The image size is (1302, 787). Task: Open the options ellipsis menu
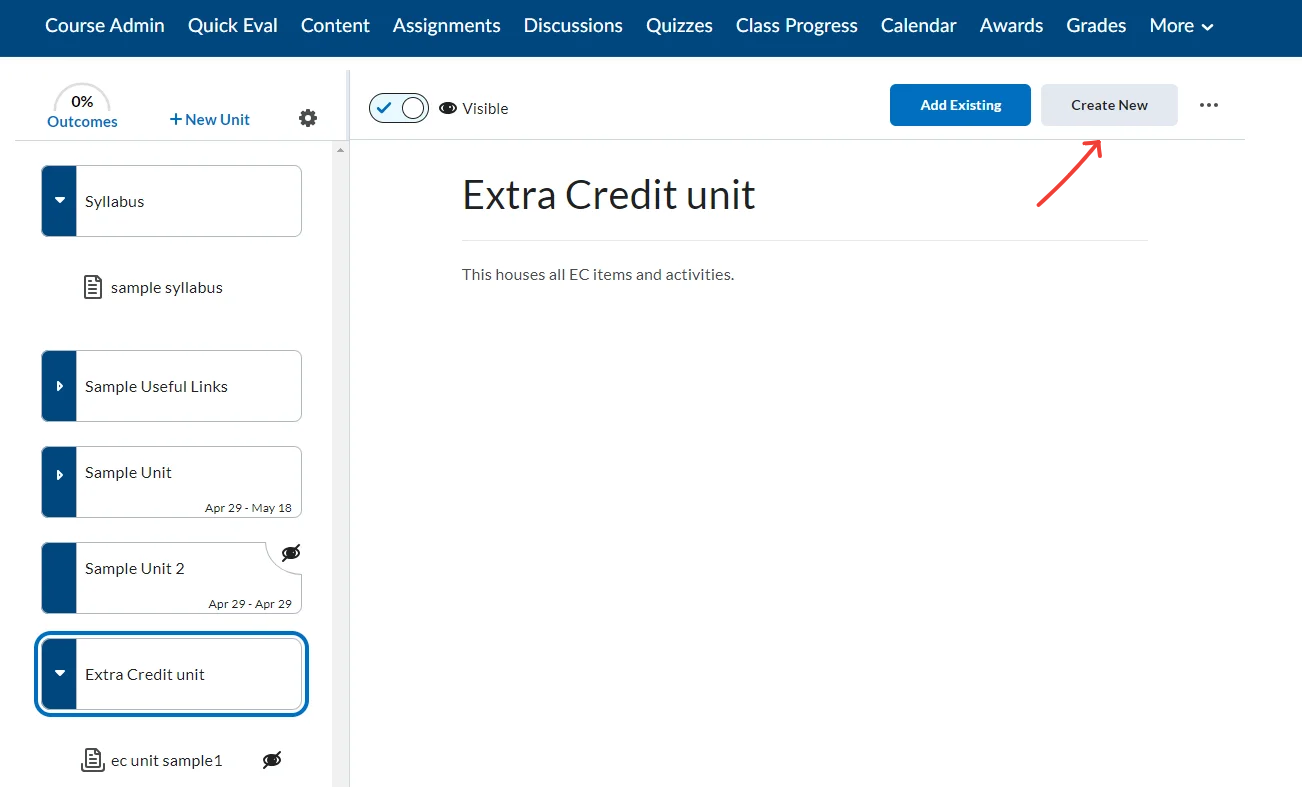point(1209,104)
